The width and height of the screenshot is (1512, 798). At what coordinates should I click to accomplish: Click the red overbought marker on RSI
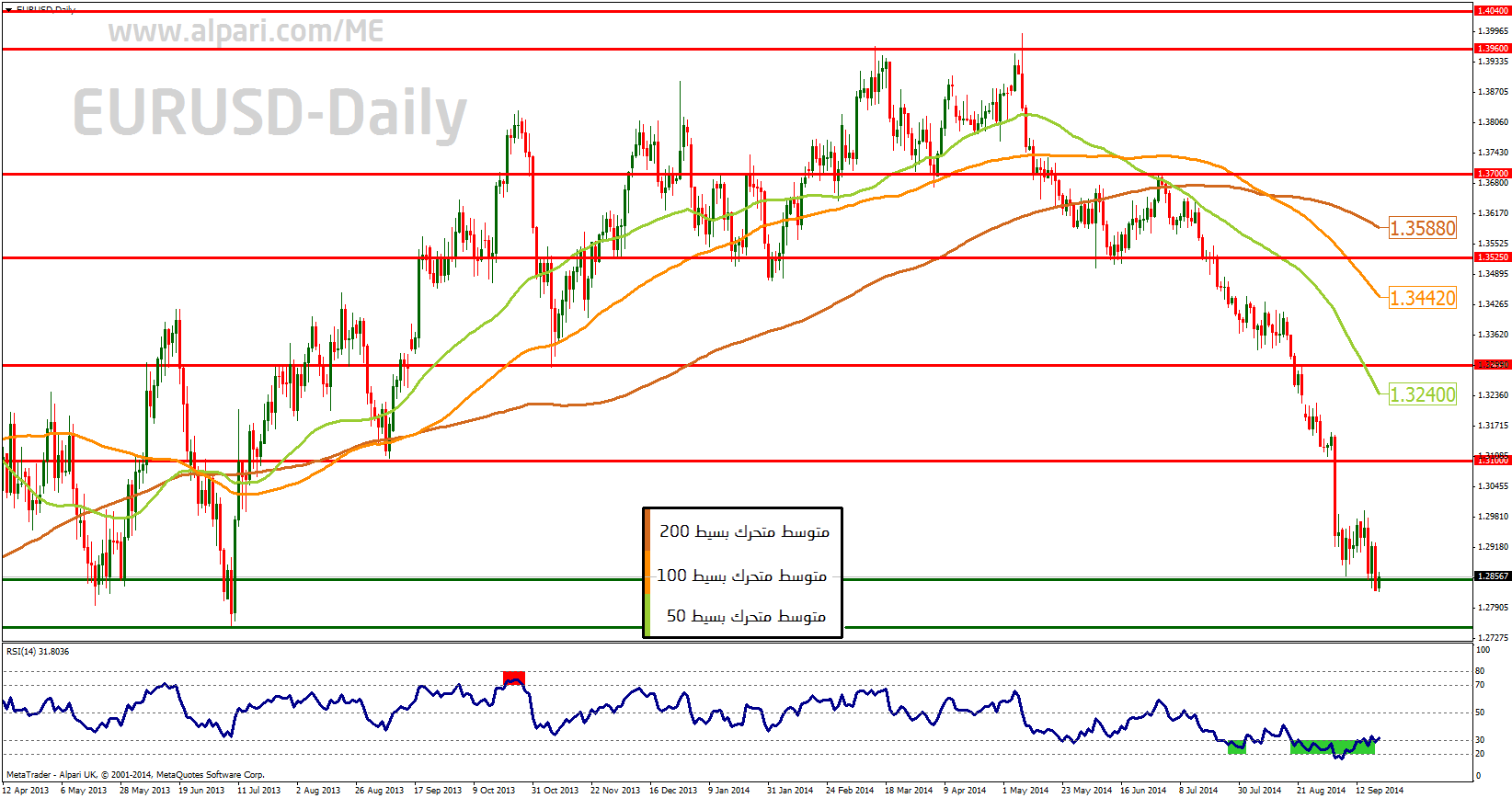coord(514,678)
